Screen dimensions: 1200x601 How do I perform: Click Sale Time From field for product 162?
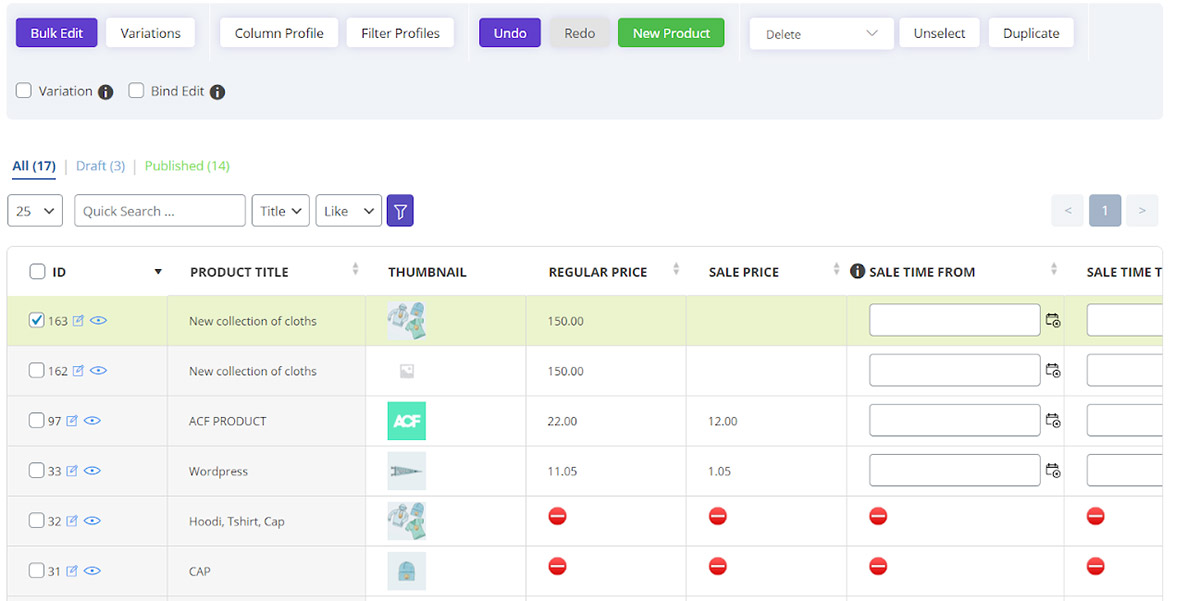pos(955,370)
